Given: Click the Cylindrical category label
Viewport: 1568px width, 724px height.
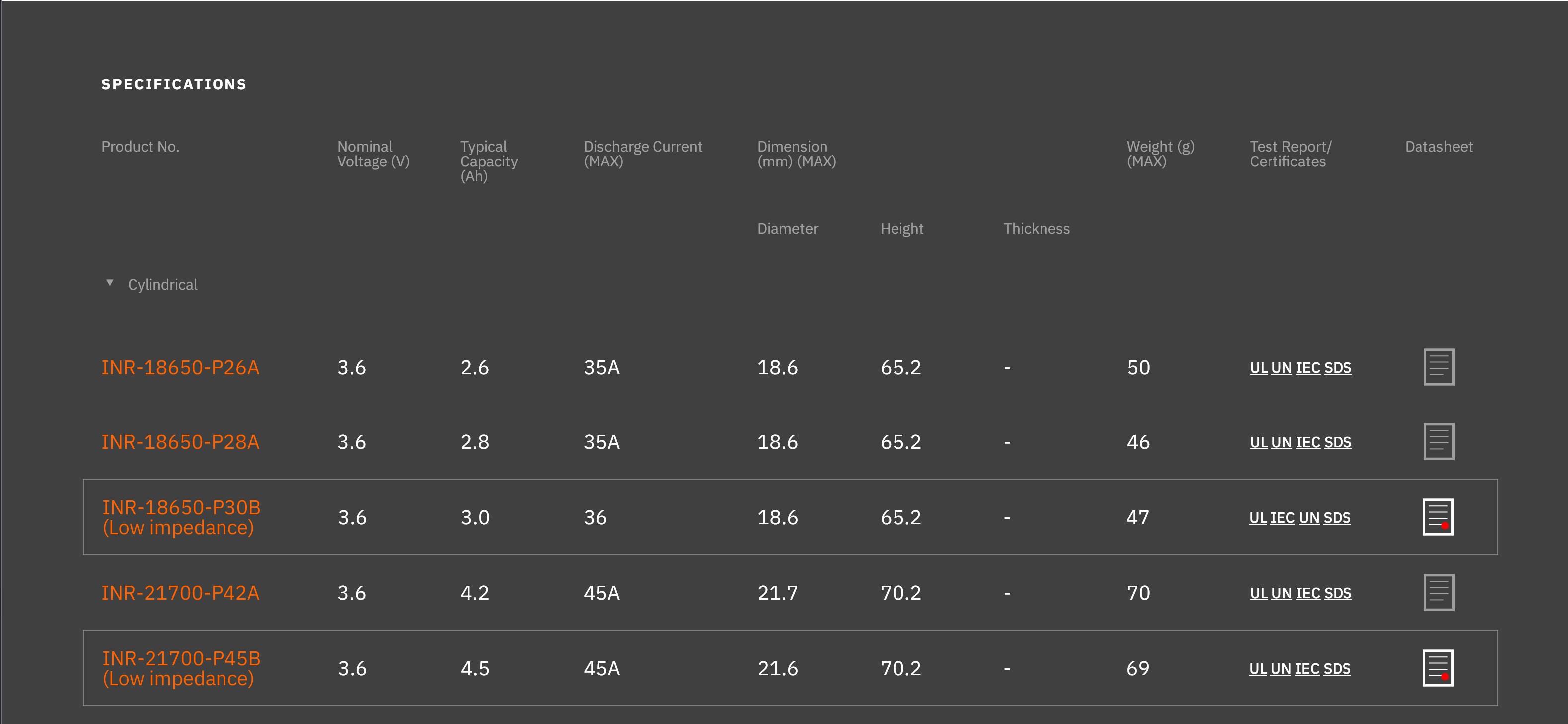Looking at the screenshot, I should pyautogui.click(x=162, y=285).
